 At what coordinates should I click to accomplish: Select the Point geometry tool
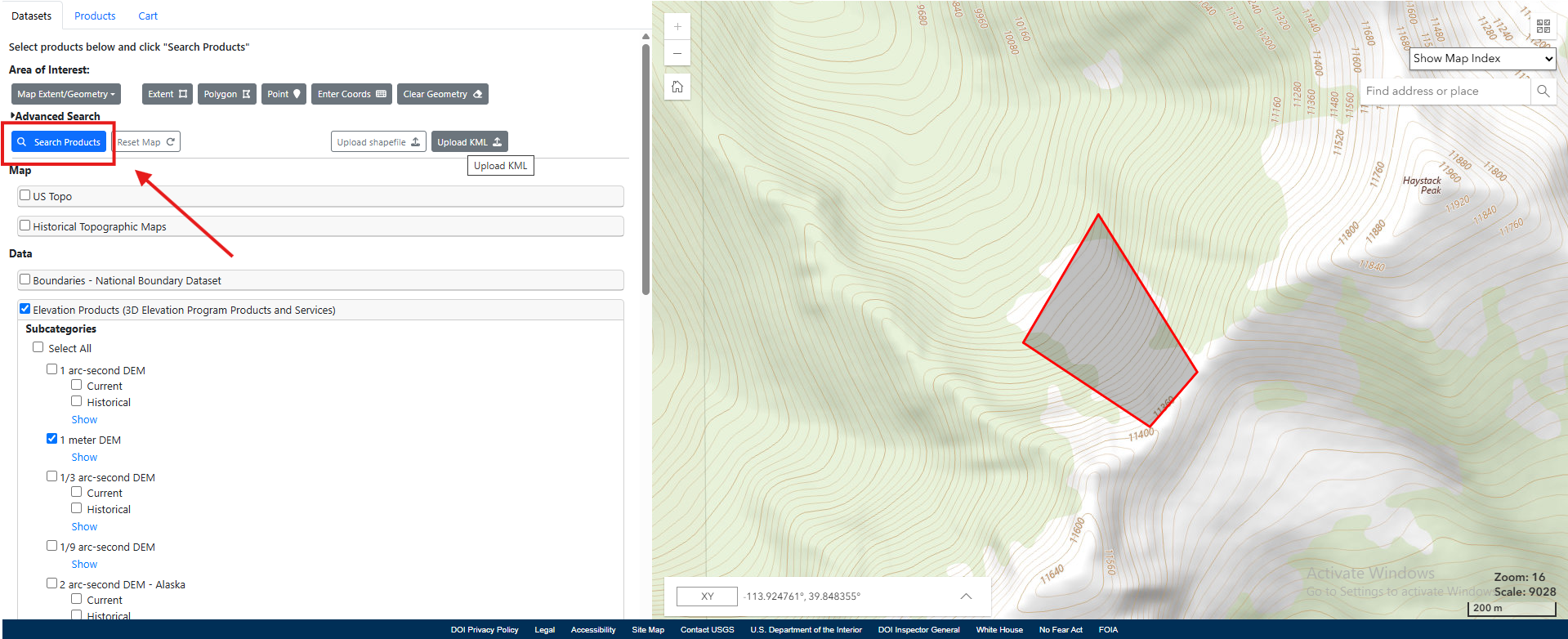point(284,94)
